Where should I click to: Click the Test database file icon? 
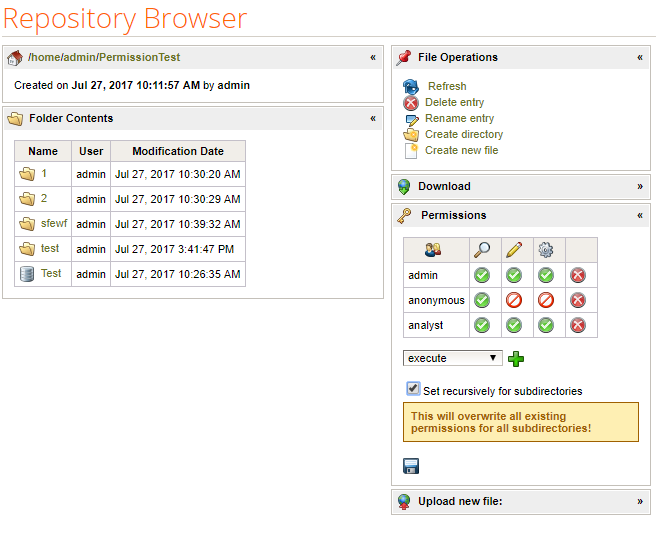27,274
